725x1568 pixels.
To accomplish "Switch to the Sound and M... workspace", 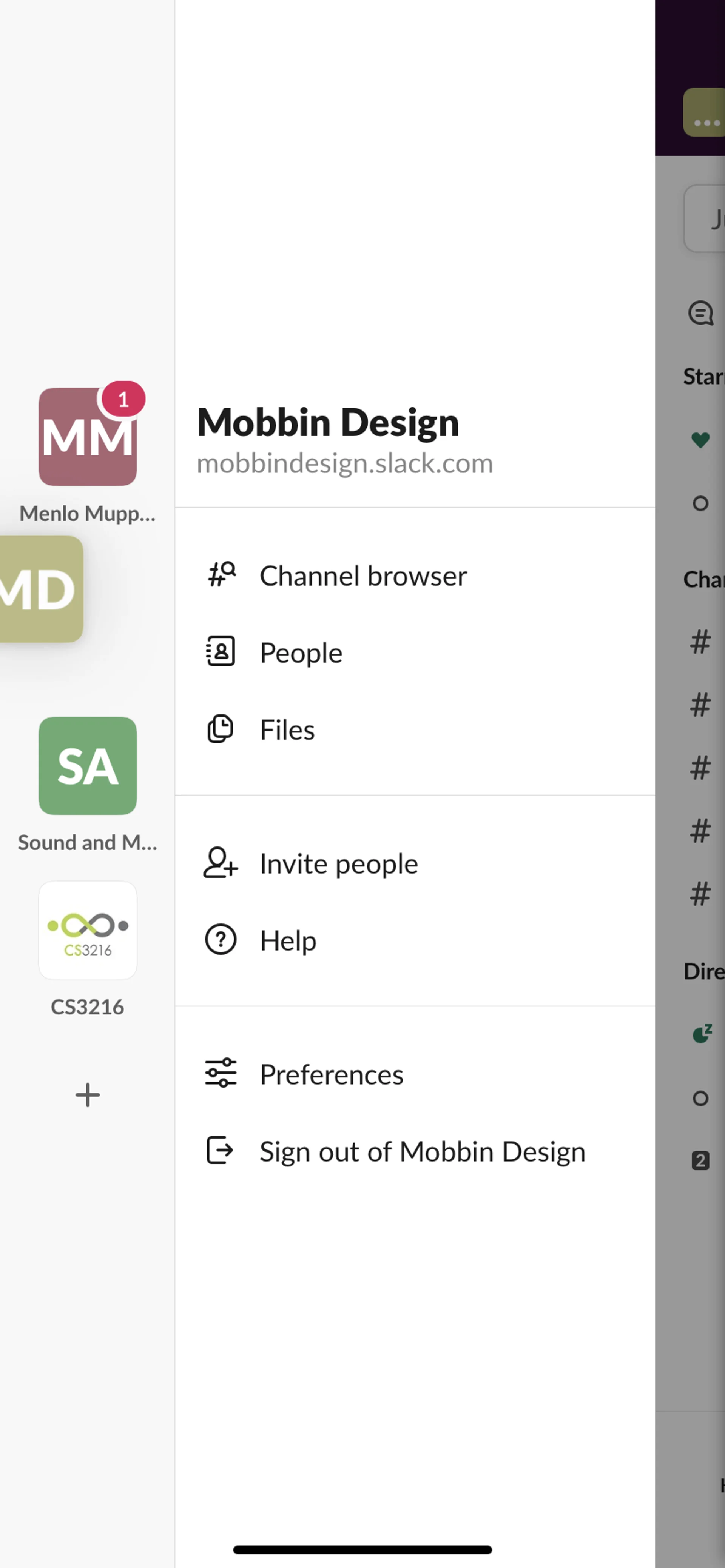I will [88, 766].
